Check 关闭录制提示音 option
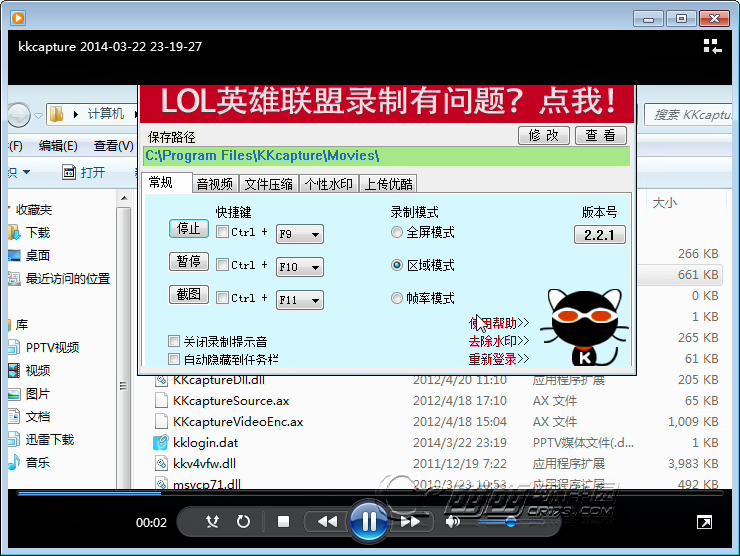This screenshot has width=740, height=556. click(174, 341)
